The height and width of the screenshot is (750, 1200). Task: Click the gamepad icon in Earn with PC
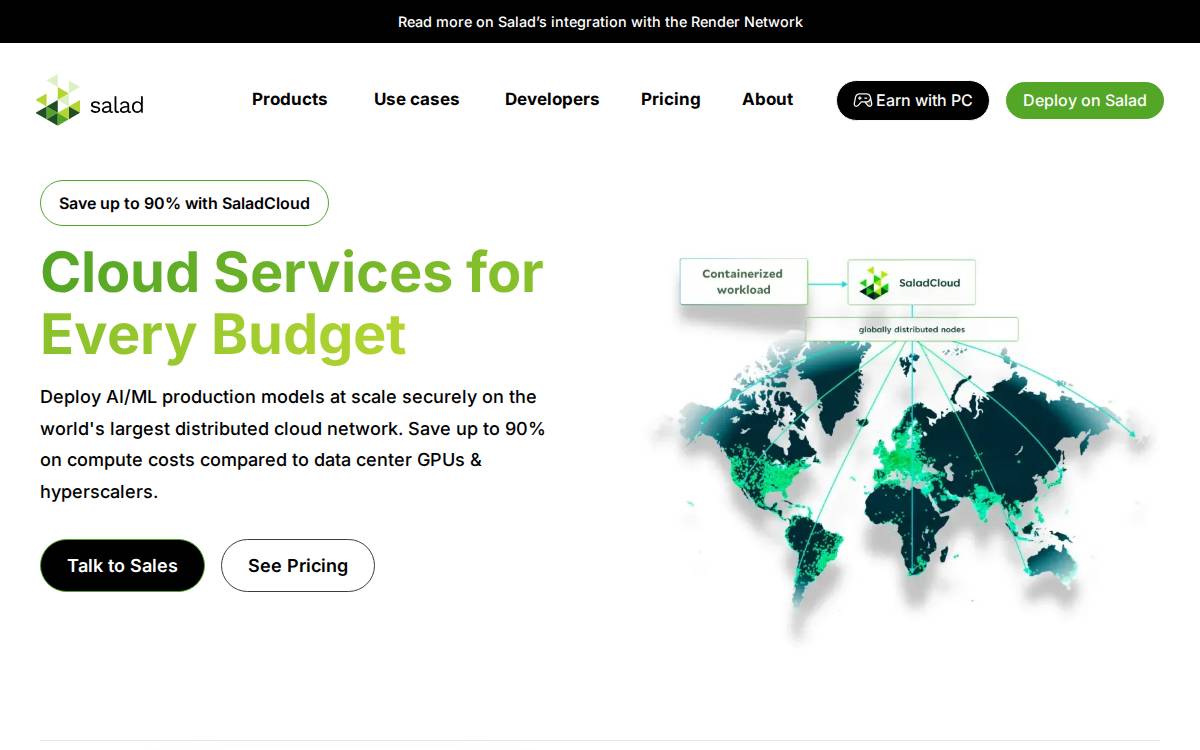click(862, 101)
